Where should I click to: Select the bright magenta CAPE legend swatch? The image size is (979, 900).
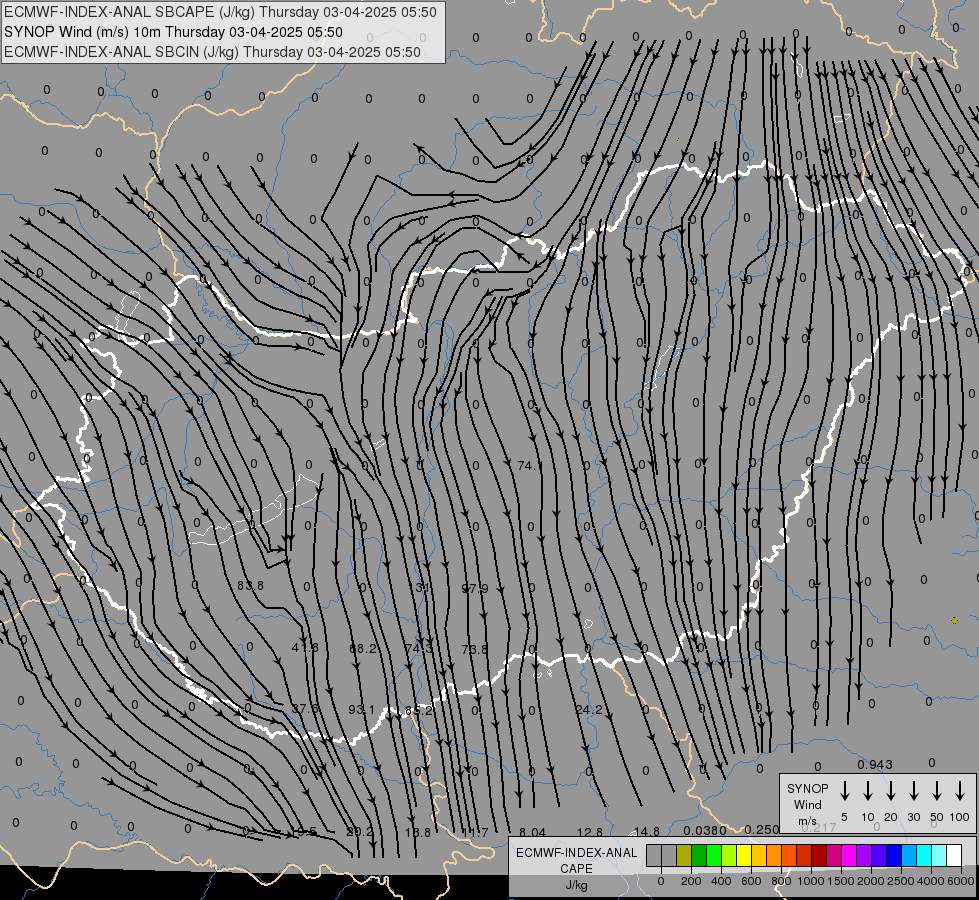tap(849, 856)
